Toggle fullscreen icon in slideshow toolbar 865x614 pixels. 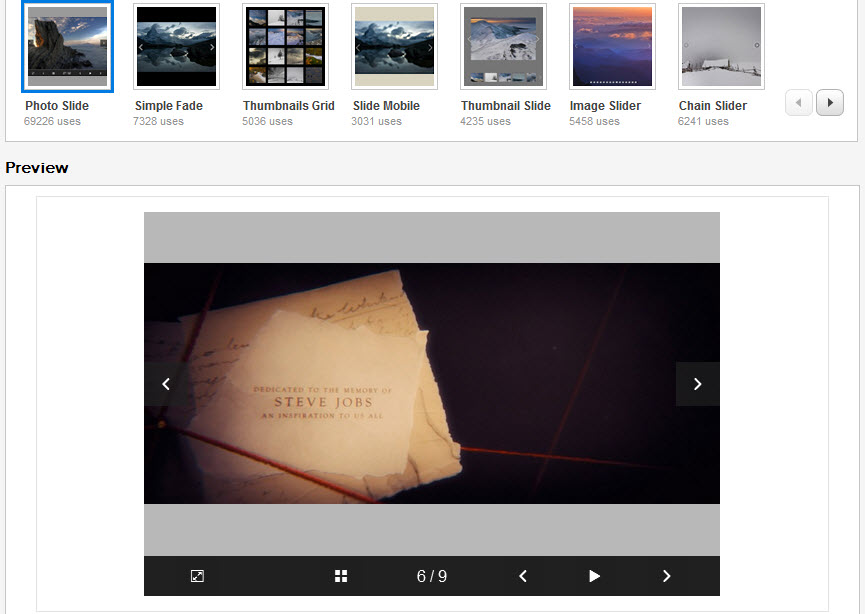coord(197,576)
